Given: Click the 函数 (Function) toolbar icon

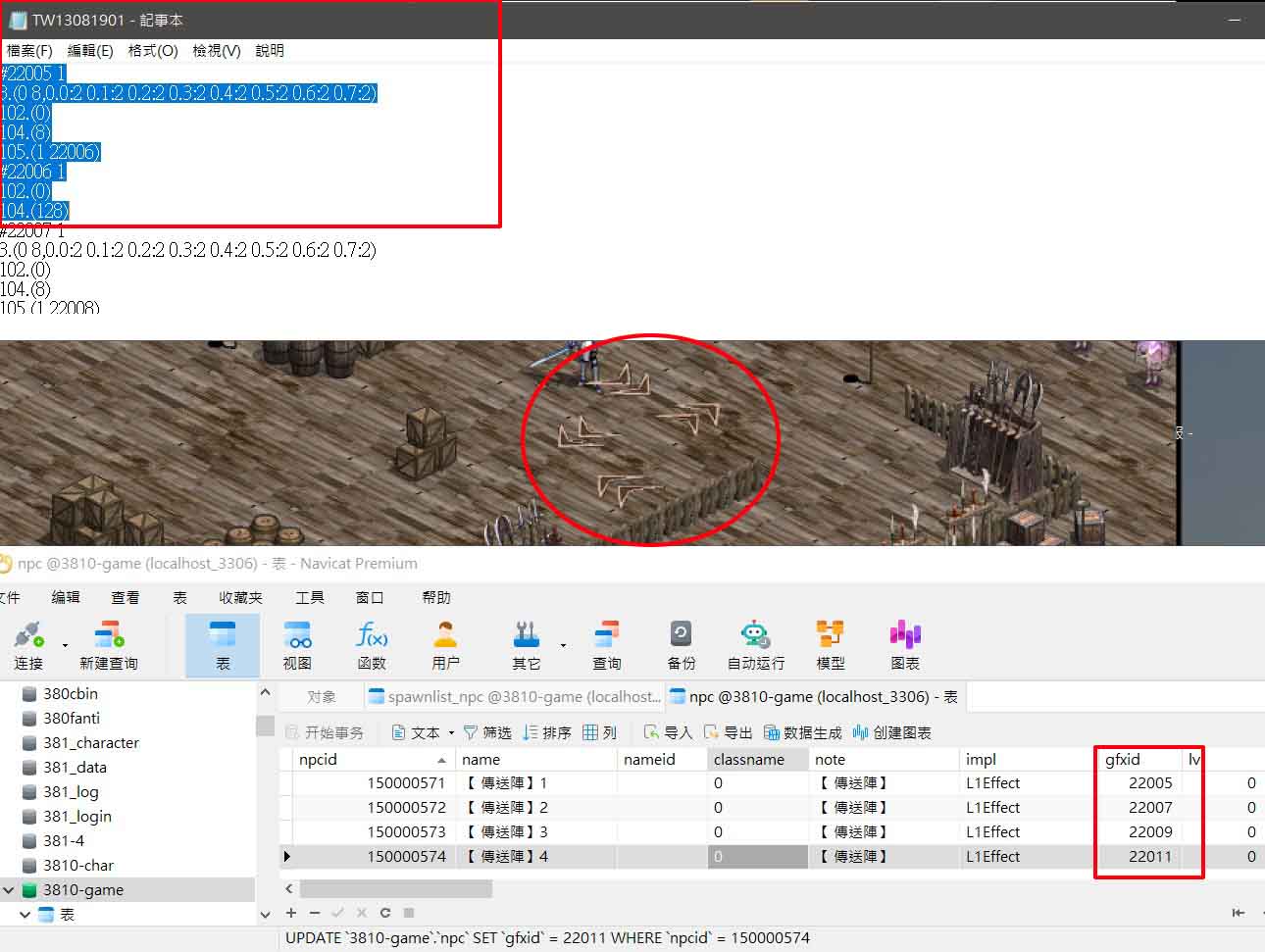Looking at the screenshot, I should [x=372, y=645].
